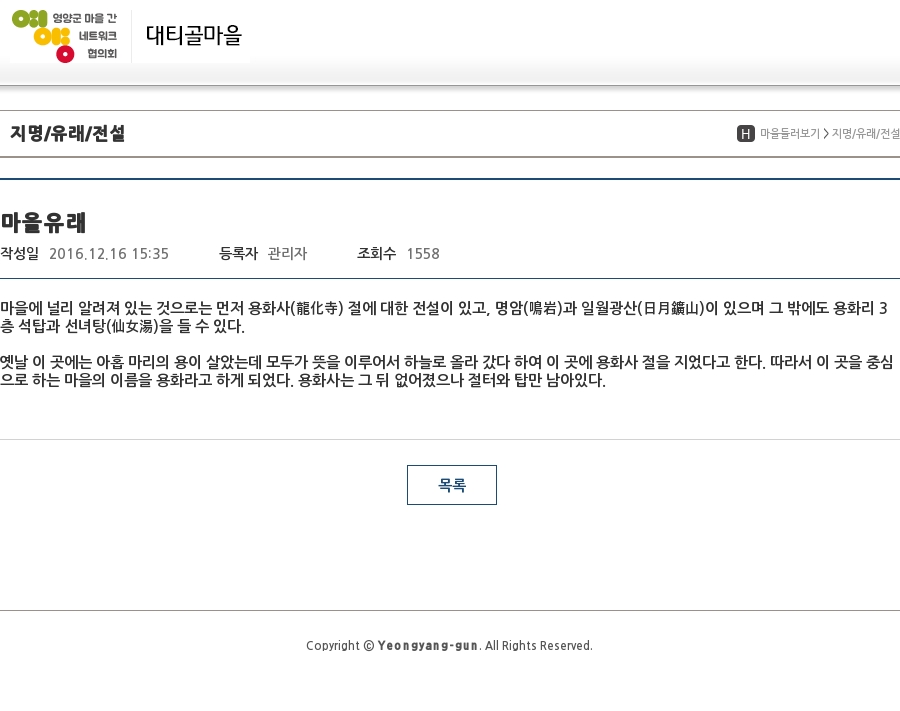
Task: Click the 목록 list button
Action: point(452,485)
